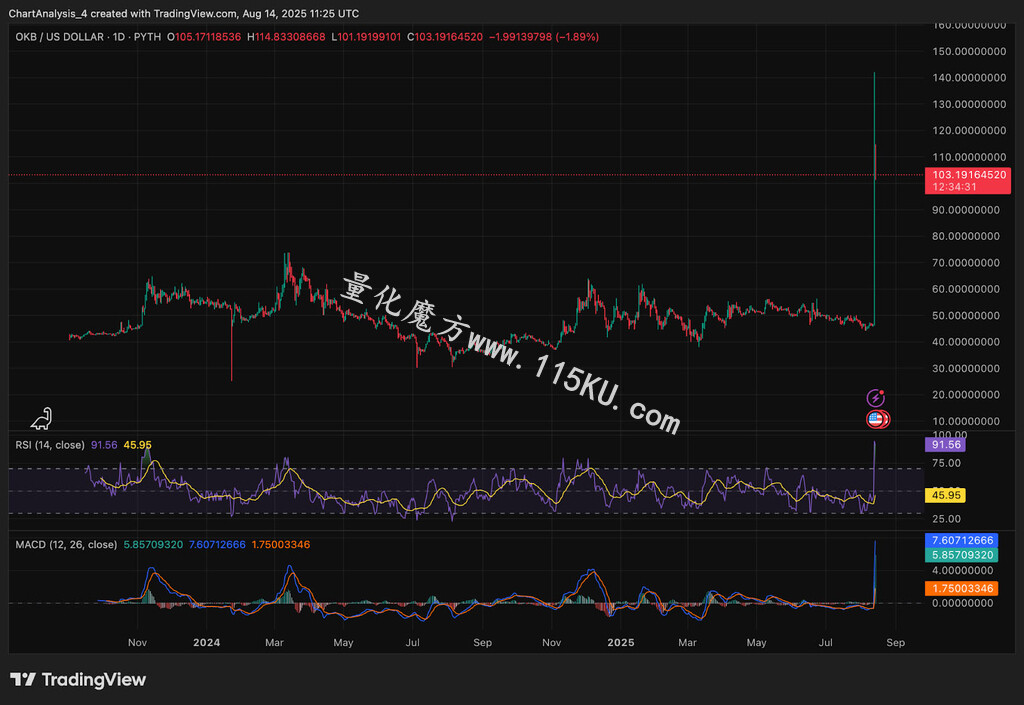Screen dimensions: 1024x705
Task: Click the change value −1.99139798 (−1.89%)
Action: coord(544,37)
